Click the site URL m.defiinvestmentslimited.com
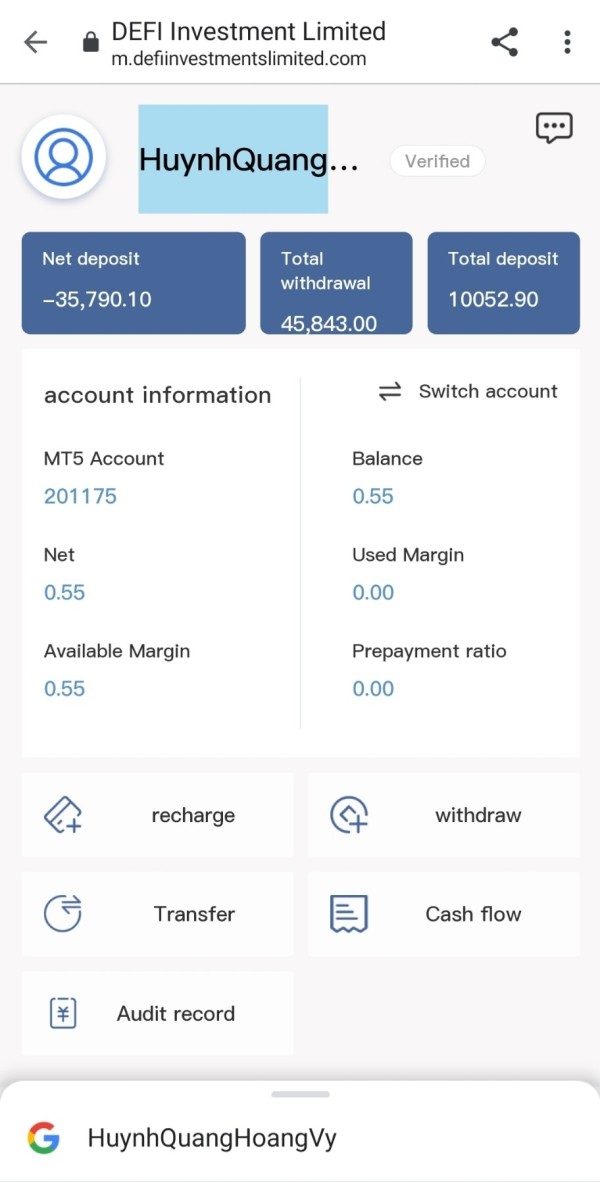Screen dimensions: 600x1182 tap(239, 59)
